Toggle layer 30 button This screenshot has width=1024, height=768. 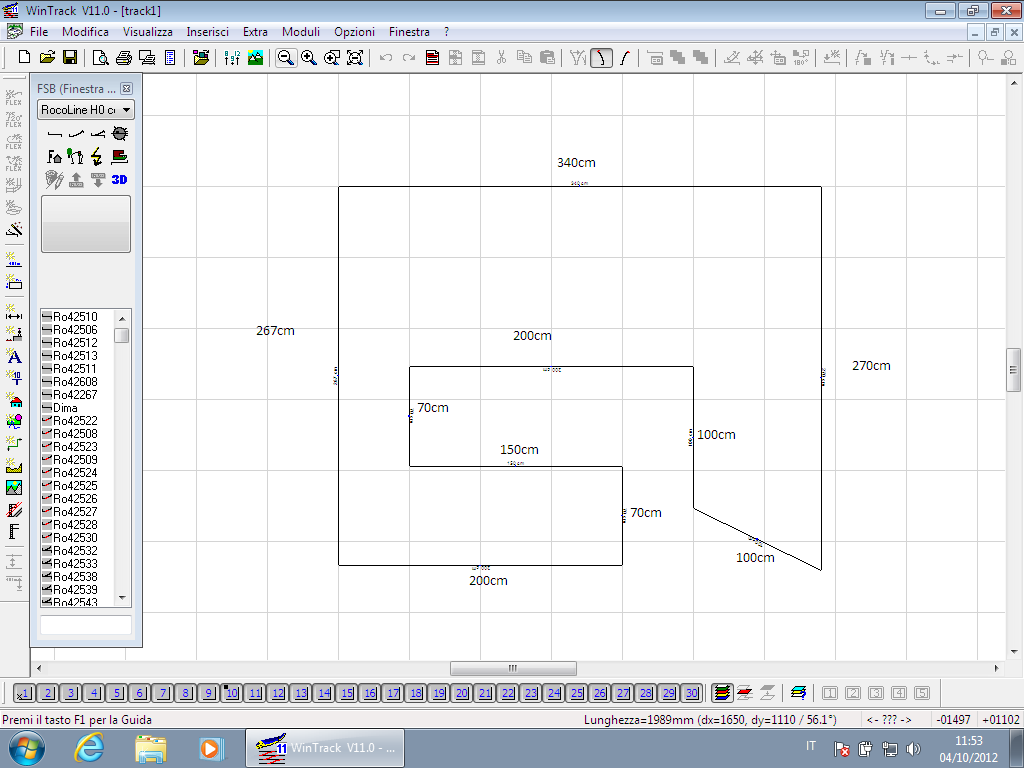click(692, 693)
